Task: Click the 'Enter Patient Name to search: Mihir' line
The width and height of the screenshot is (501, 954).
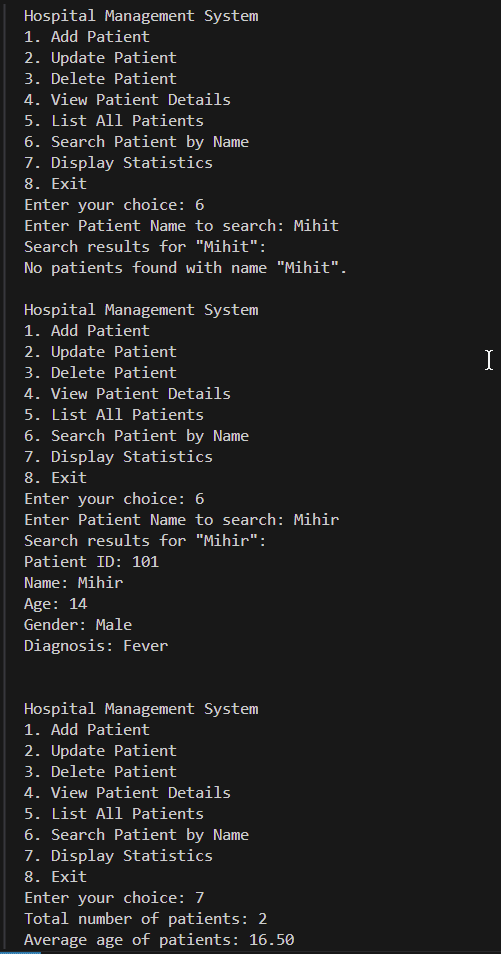Action: [181, 520]
